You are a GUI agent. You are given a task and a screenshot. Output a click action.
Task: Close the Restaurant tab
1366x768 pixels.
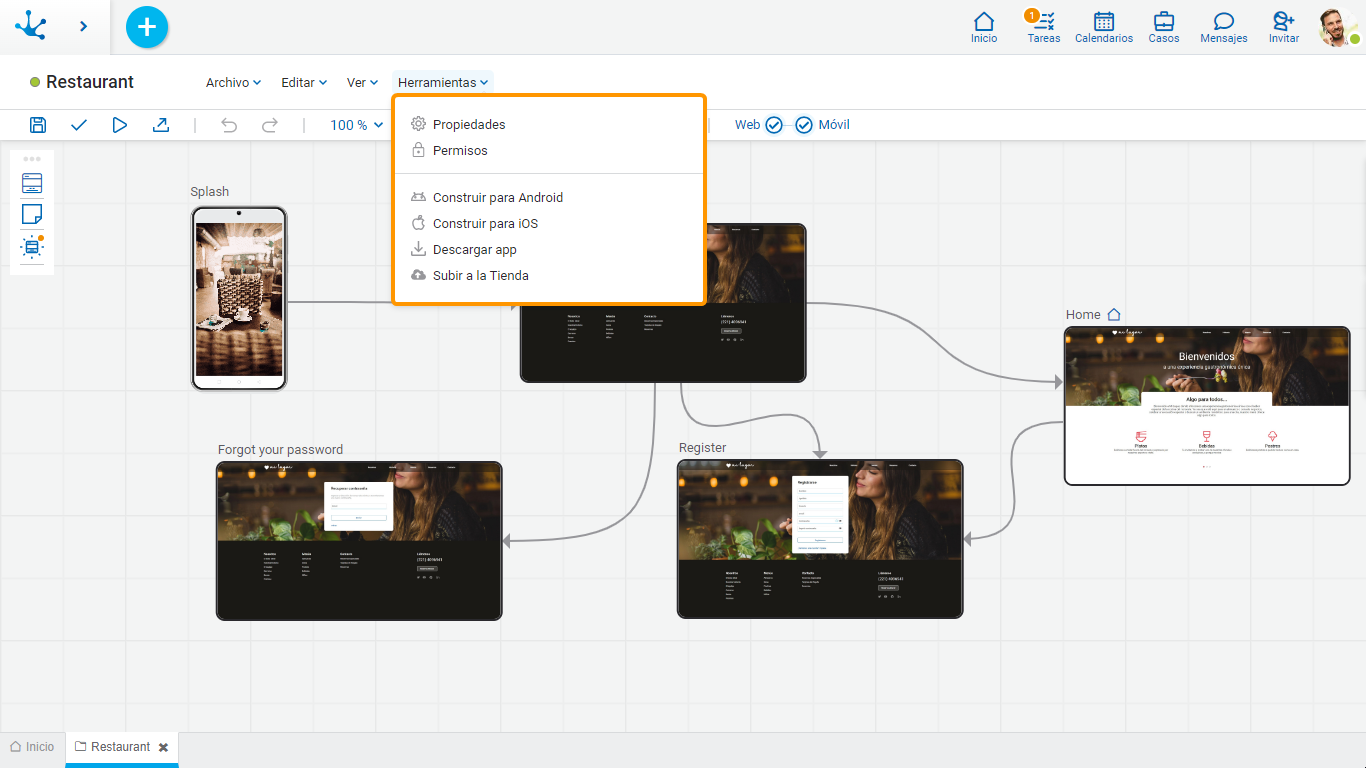[x=163, y=747]
